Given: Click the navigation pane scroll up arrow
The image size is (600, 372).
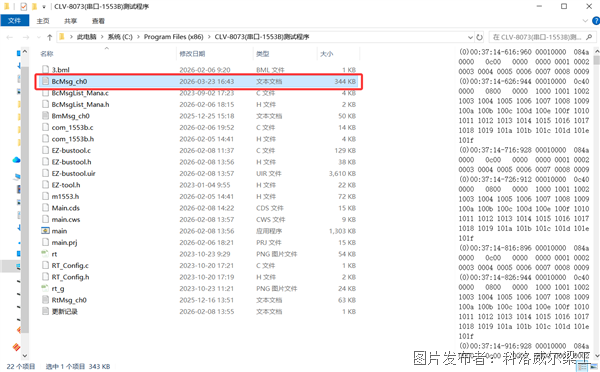Looking at the screenshot, I should pos(25,51).
